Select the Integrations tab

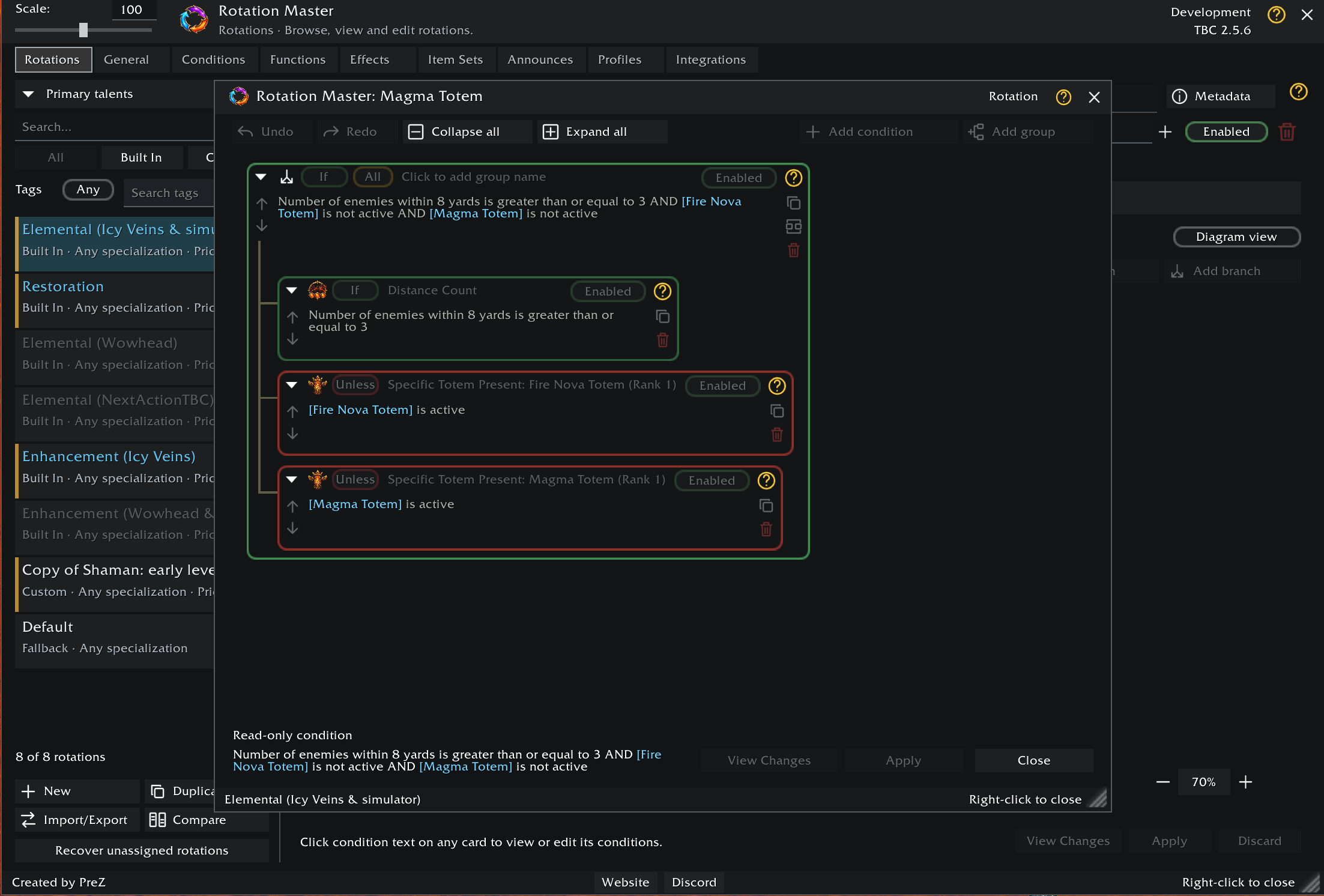pyautogui.click(x=711, y=59)
